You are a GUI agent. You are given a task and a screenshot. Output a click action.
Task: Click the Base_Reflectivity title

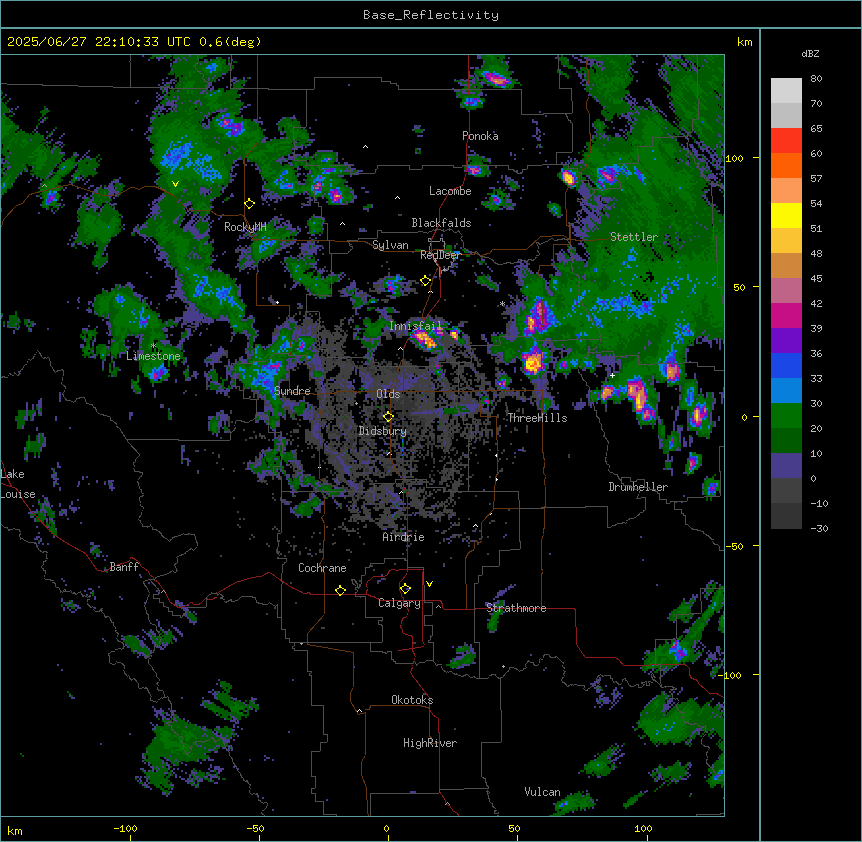431,15
